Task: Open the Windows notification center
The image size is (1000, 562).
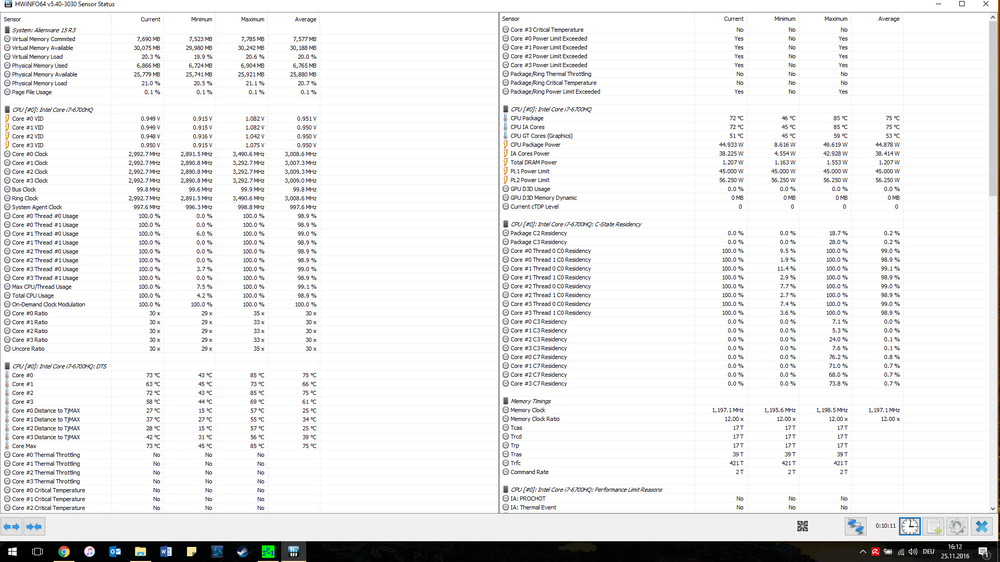Action: click(985, 551)
